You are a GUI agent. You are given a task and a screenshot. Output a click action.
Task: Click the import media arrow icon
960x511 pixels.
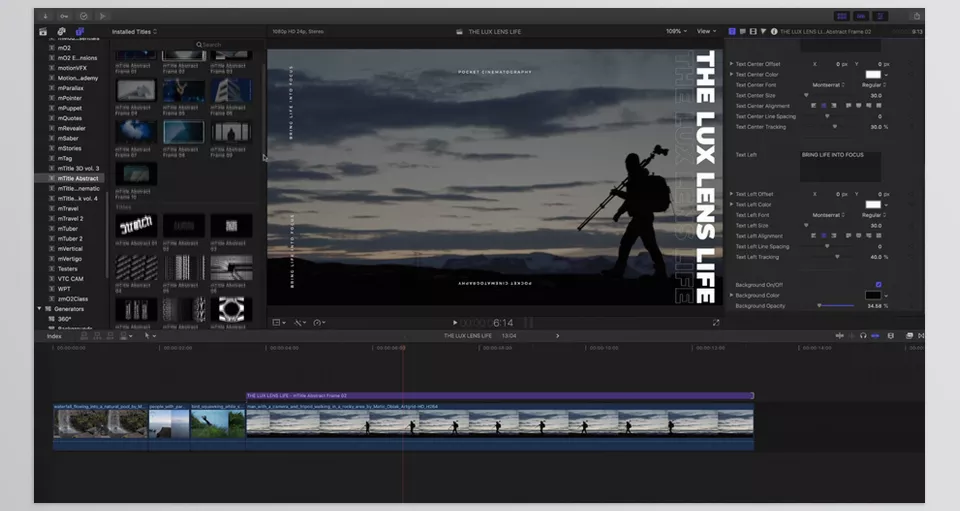click(x=45, y=16)
